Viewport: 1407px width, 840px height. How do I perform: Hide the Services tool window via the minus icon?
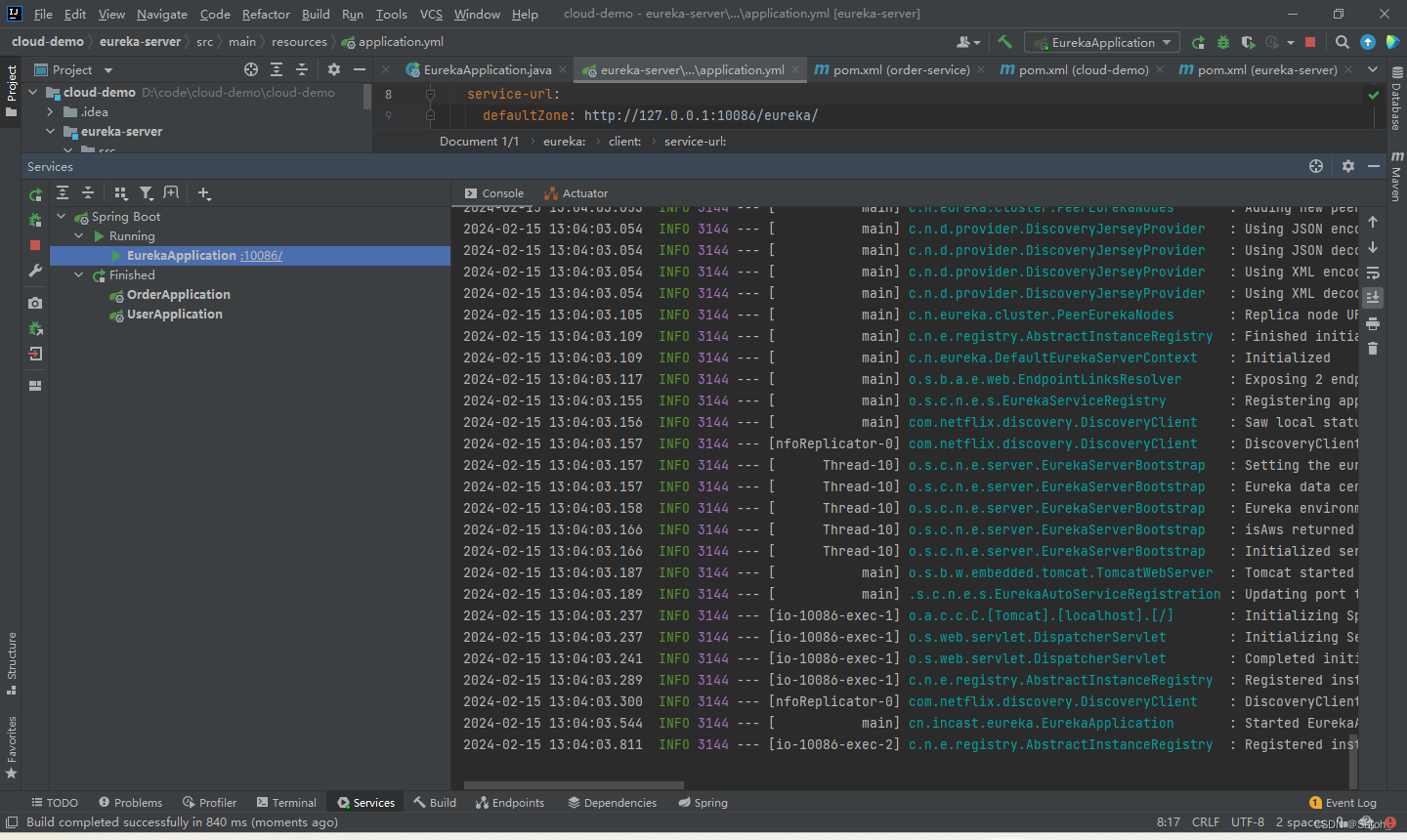click(x=1374, y=166)
